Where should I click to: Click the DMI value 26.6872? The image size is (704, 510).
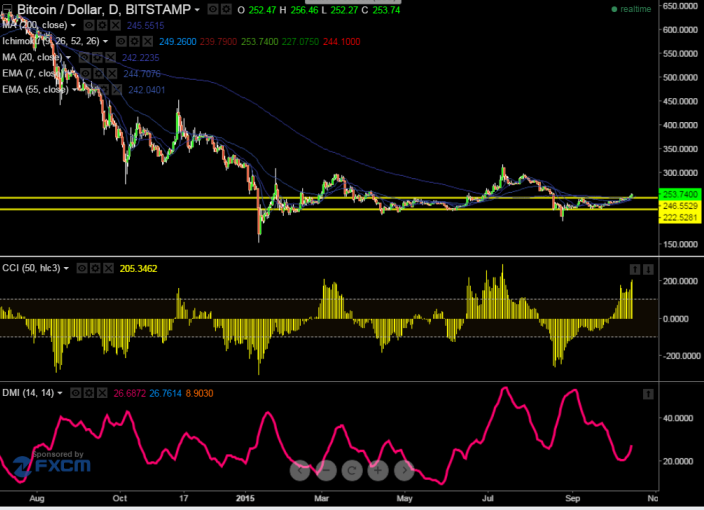click(129, 394)
